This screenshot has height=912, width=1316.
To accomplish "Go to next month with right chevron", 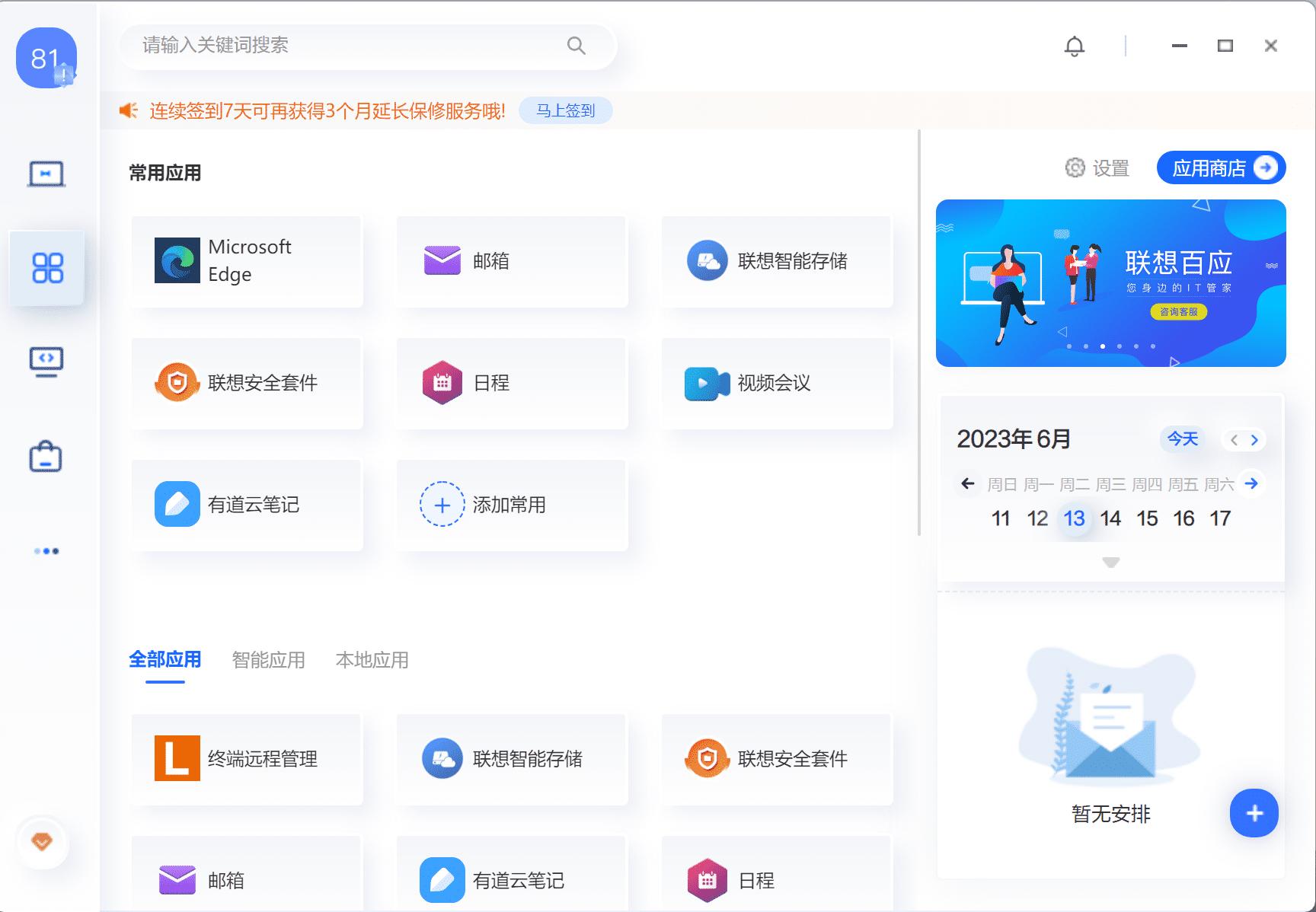I will coord(1254,439).
